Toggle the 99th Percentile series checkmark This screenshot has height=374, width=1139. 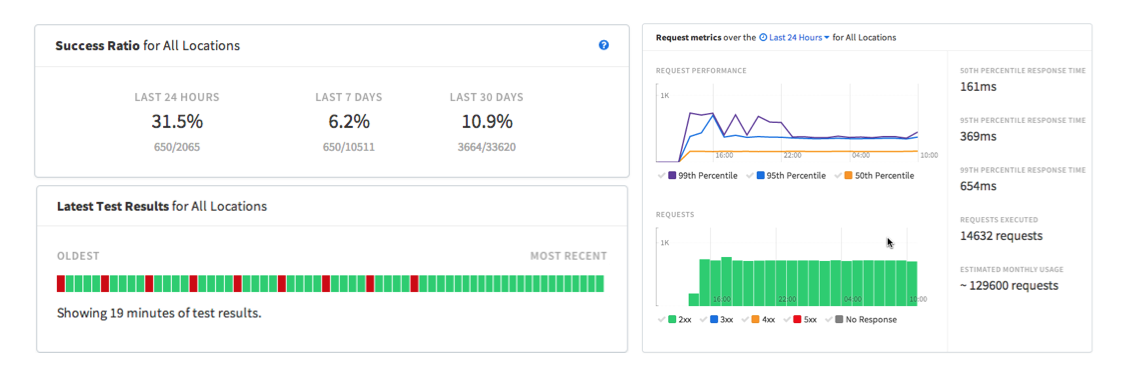pyautogui.click(x=661, y=176)
